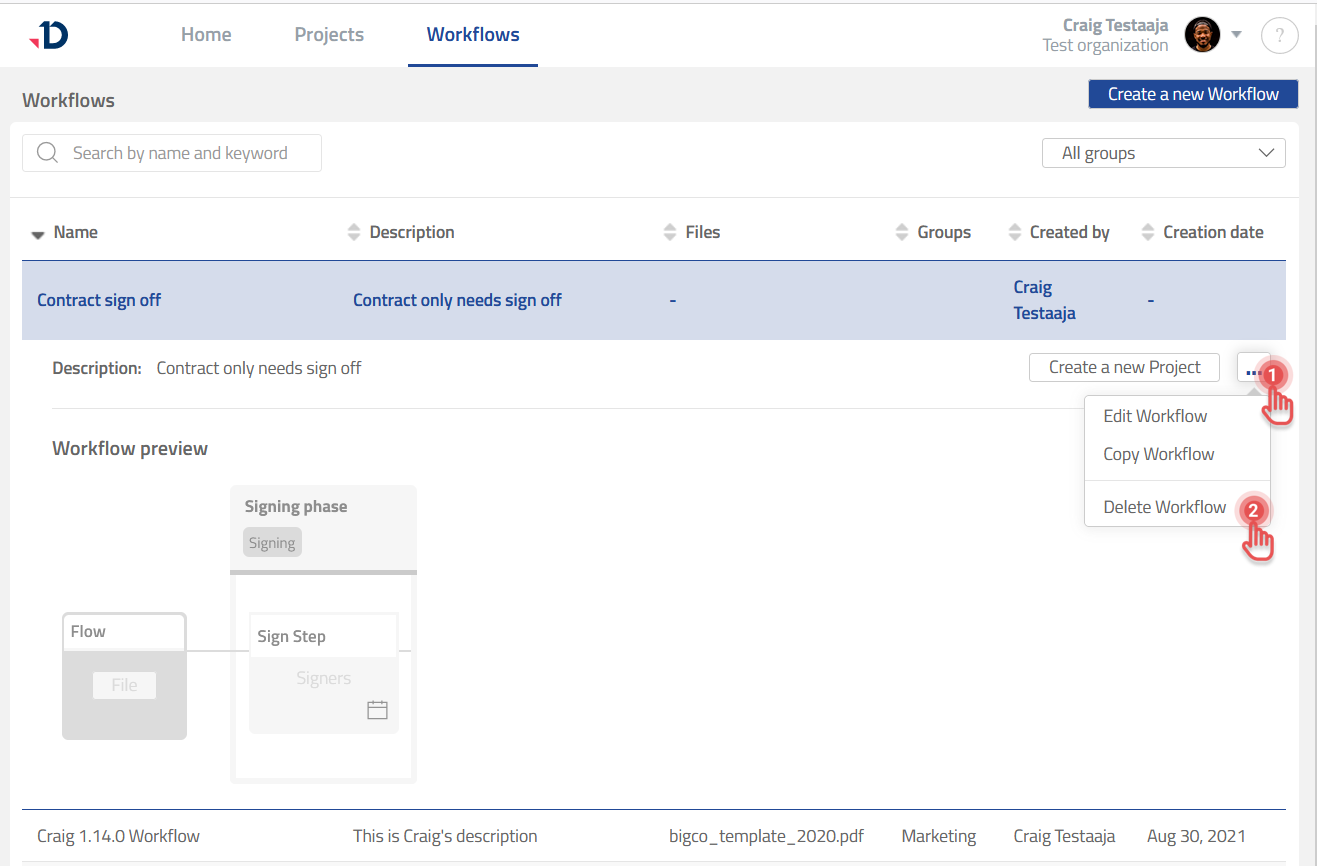1317x866 pixels.
Task: Open the Help question mark icon
Action: pos(1279,35)
